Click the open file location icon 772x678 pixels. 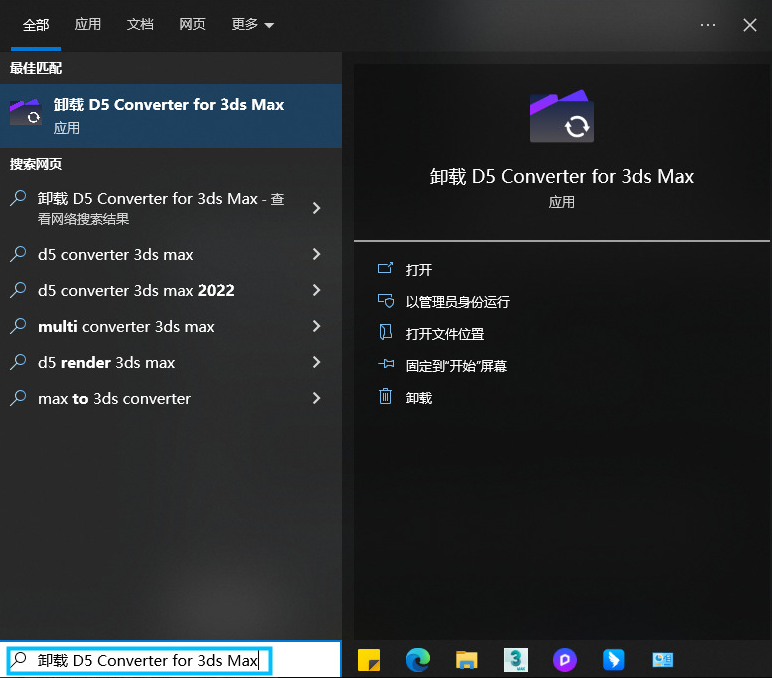386,332
